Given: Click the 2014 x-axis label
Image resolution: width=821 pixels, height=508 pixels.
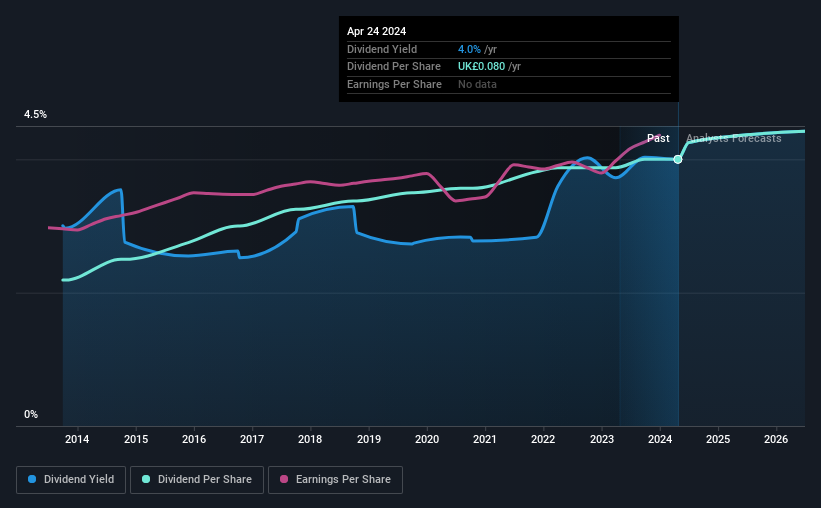Looking at the screenshot, I should (77, 439).
